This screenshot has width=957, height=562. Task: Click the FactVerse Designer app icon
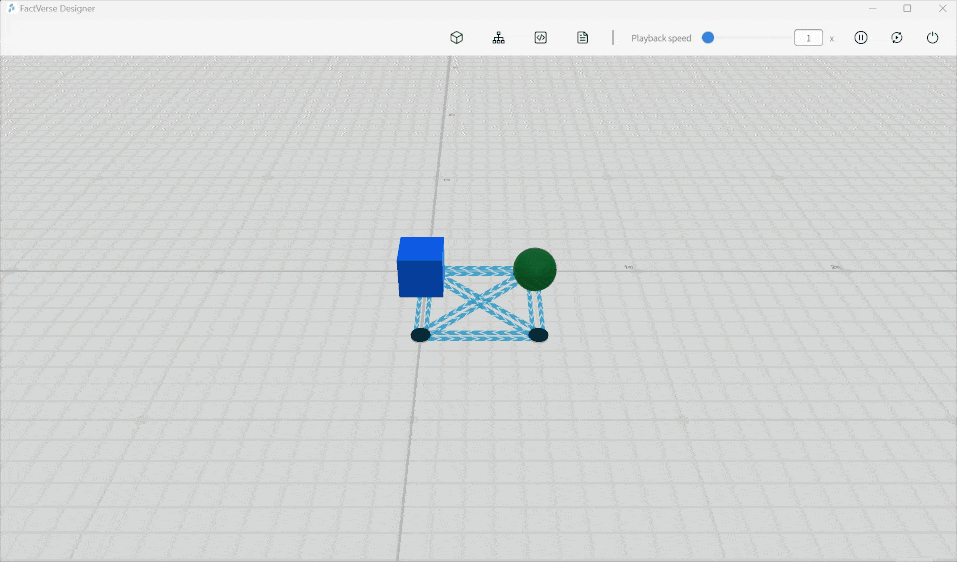[x=11, y=9]
